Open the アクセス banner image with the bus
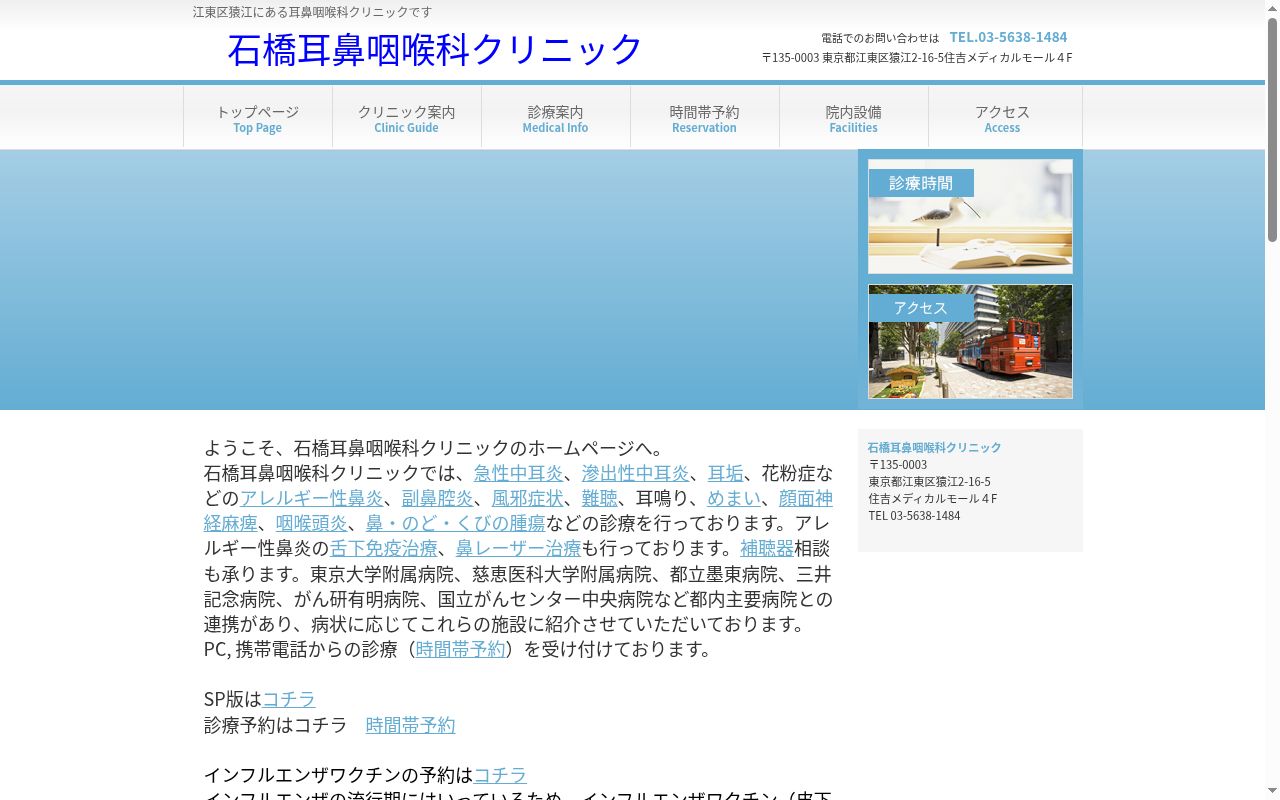Viewport: 1280px width, 800px height. pyautogui.click(x=970, y=341)
